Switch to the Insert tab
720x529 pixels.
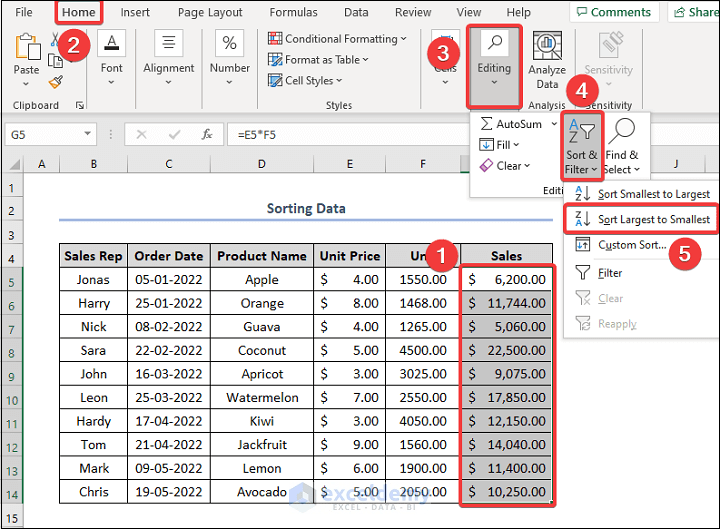click(x=135, y=12)
